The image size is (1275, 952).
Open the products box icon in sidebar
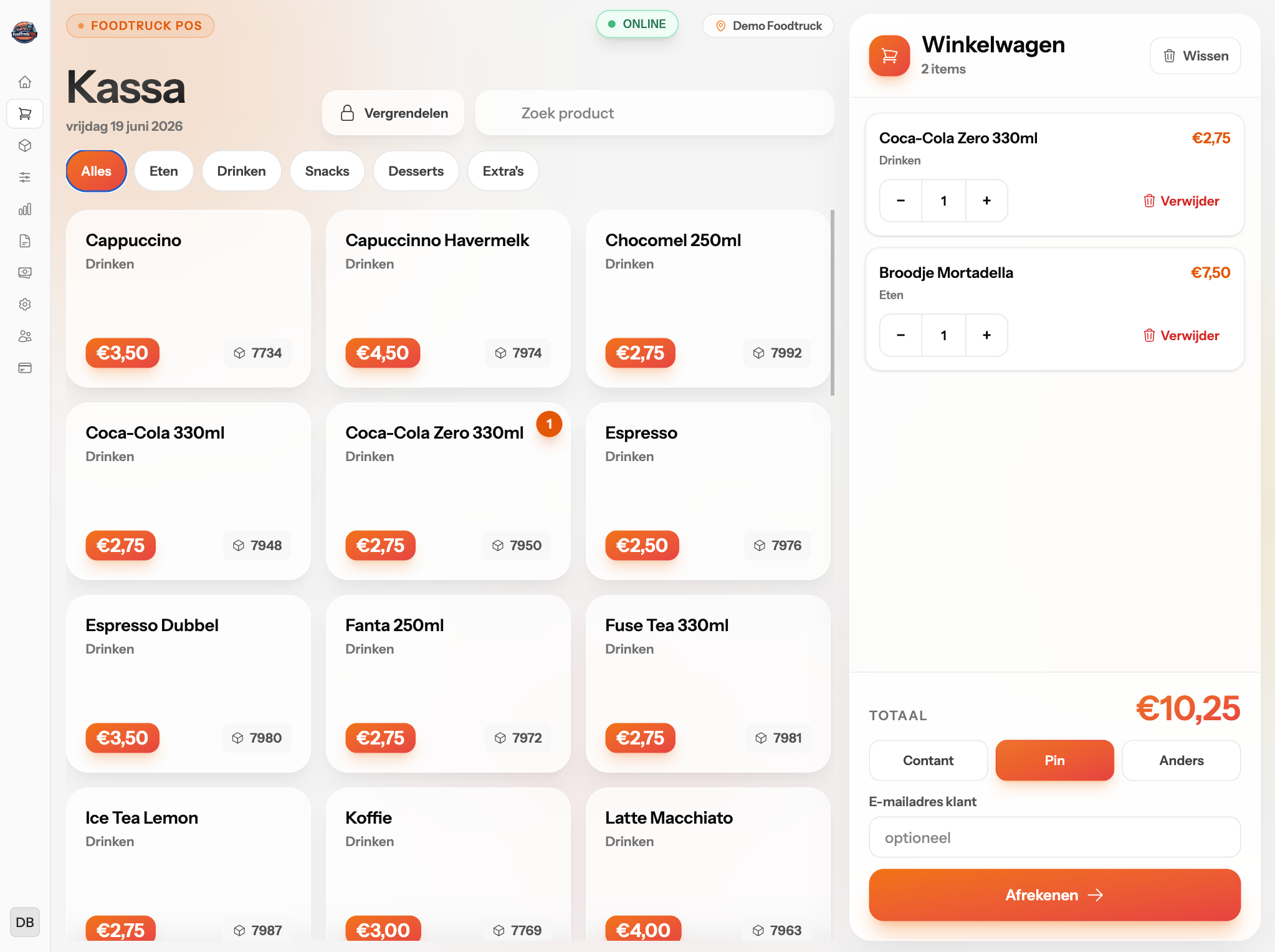pyautogui.click(x=25, y=145)
